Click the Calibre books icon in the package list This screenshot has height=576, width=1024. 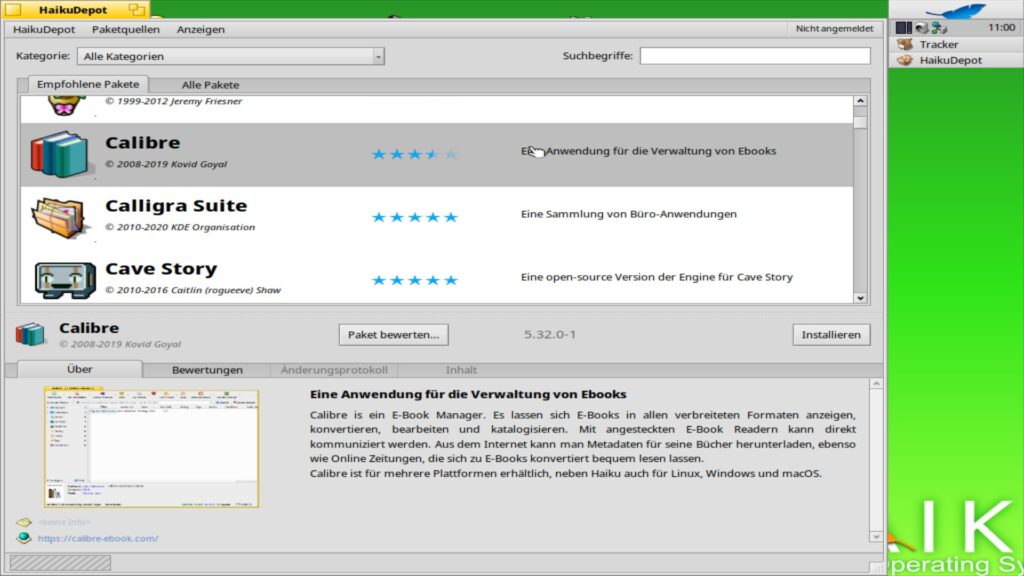59,155
